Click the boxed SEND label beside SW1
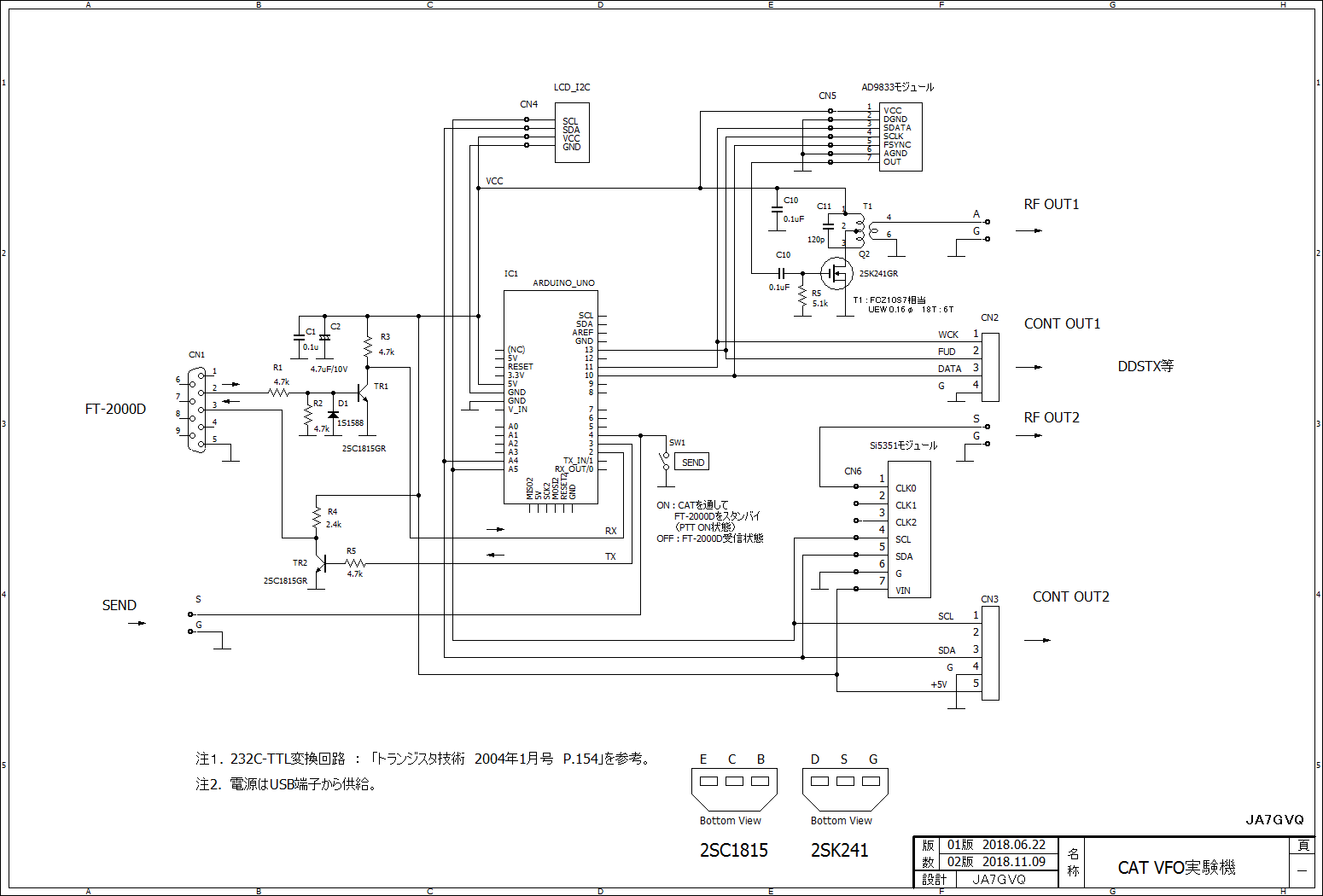Viewport: 1323px width, 896px height. (x=692, y=463)
